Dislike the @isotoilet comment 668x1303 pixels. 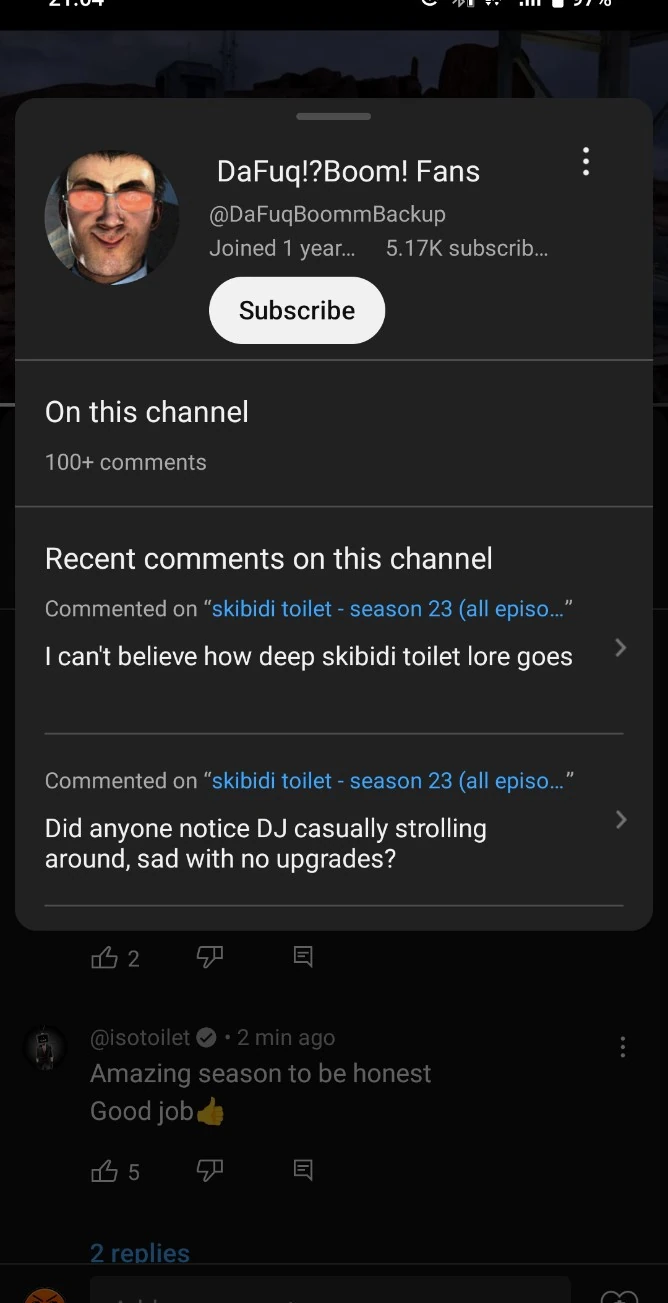pos(210,1171)
